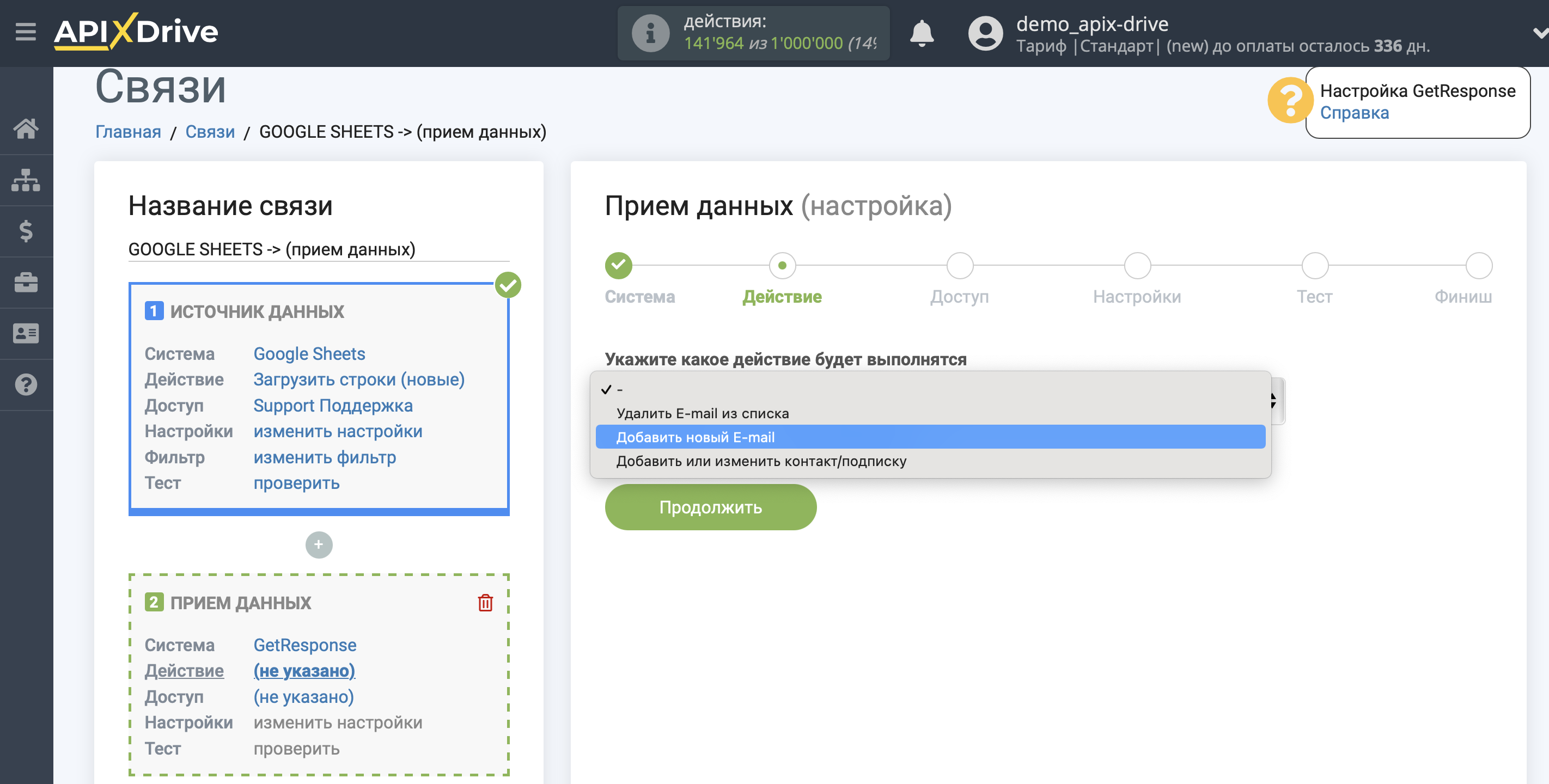1549x784 pixels.
Task: Click the action select dropdown arrows
Action: pos(1273,401)
